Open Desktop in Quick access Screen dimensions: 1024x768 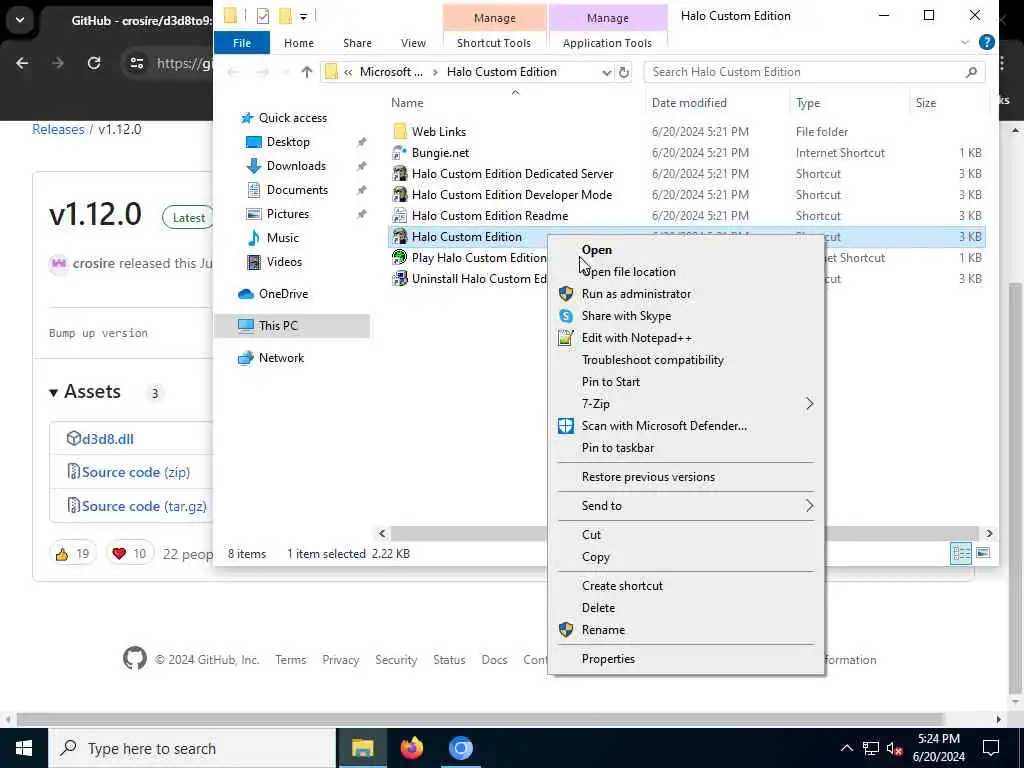(x=288, y=142)
